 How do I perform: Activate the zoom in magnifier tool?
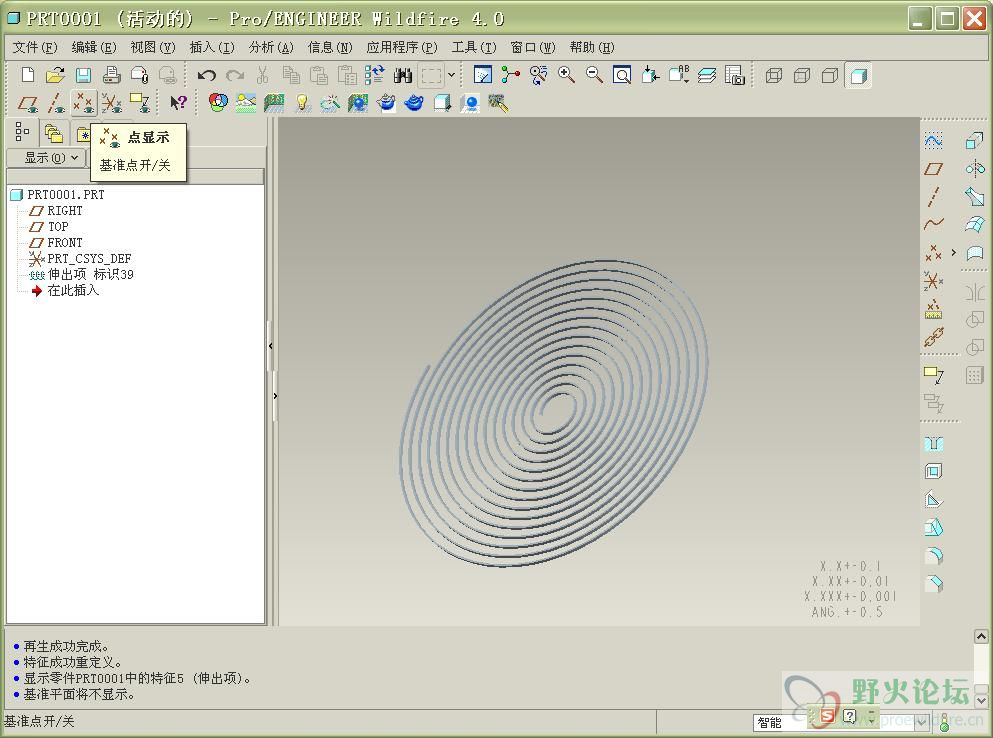tap(566, 75)
